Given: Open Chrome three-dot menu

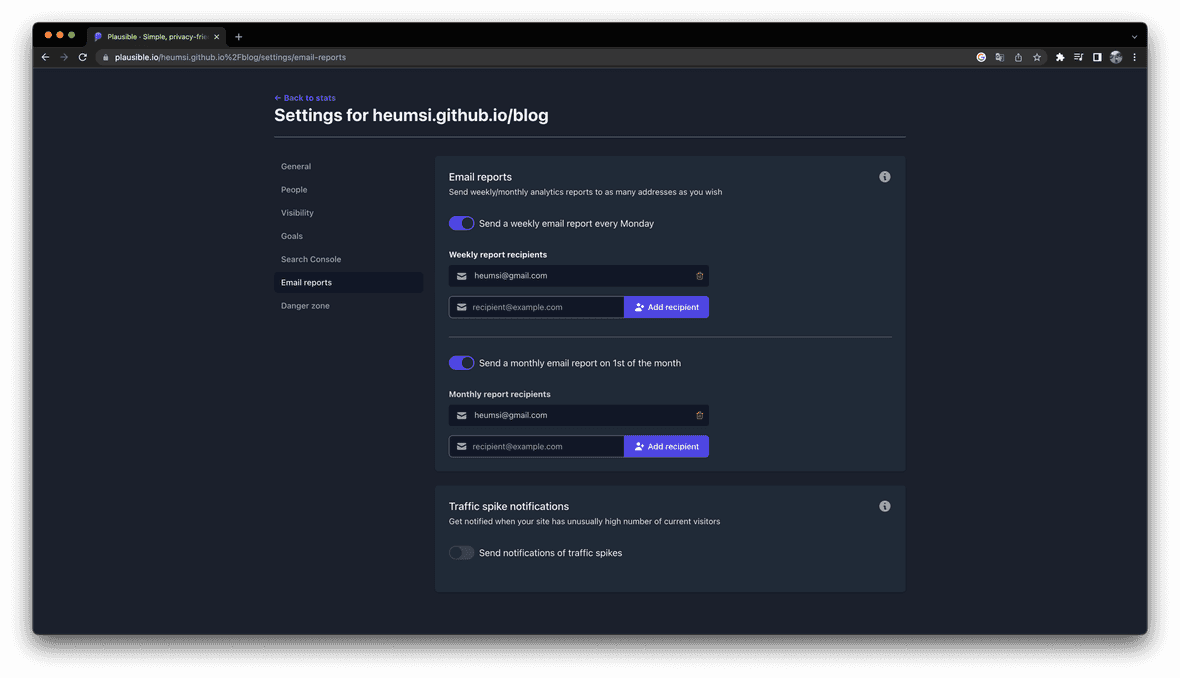Looking at the screenshot, I should tap(1134, 58).
